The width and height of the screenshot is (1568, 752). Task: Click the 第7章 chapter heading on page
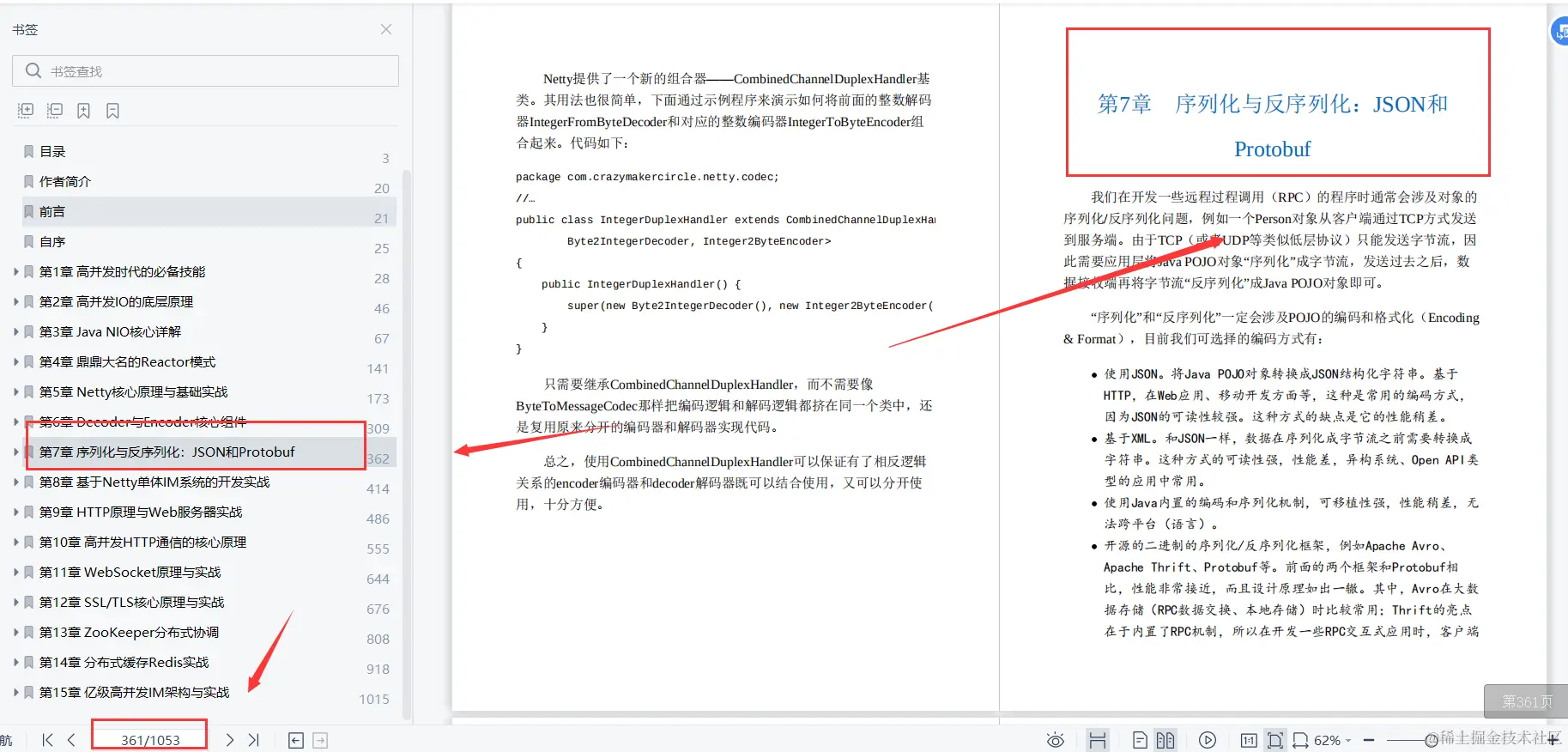click(1273, 125)
